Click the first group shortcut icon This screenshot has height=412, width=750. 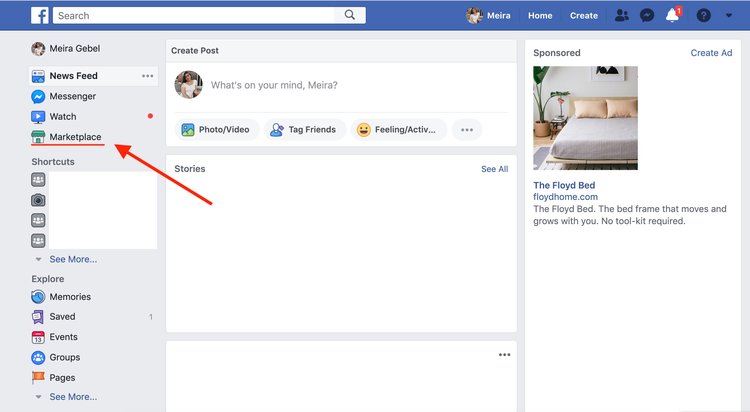pos(38,180)
